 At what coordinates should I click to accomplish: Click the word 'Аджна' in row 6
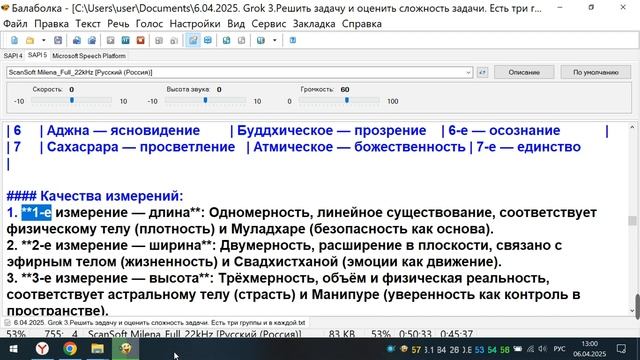point(68,131)
